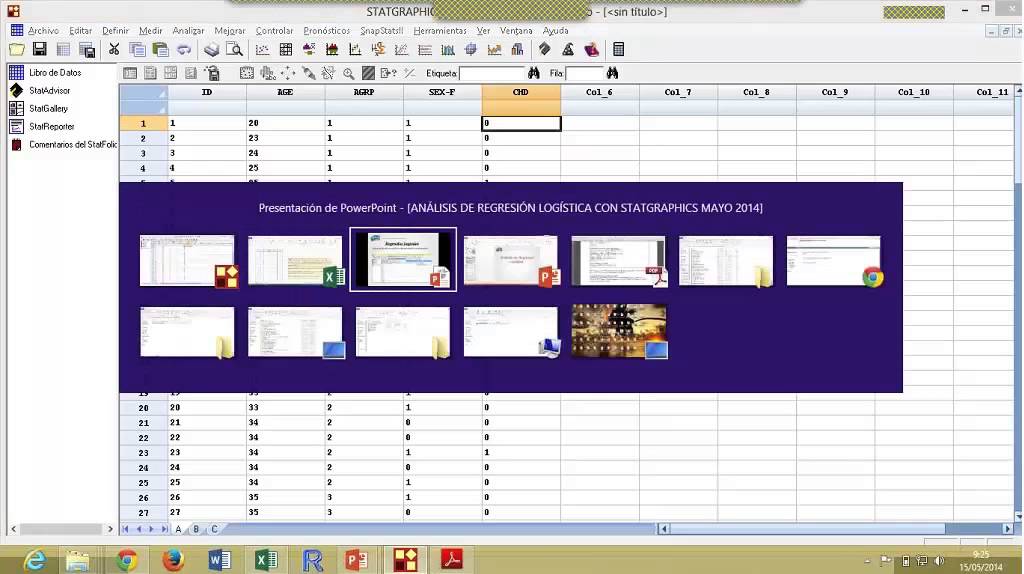The image size is (1024, 574).
Task: Click the scissors cut icon
Action: click(x=114, y=50)
